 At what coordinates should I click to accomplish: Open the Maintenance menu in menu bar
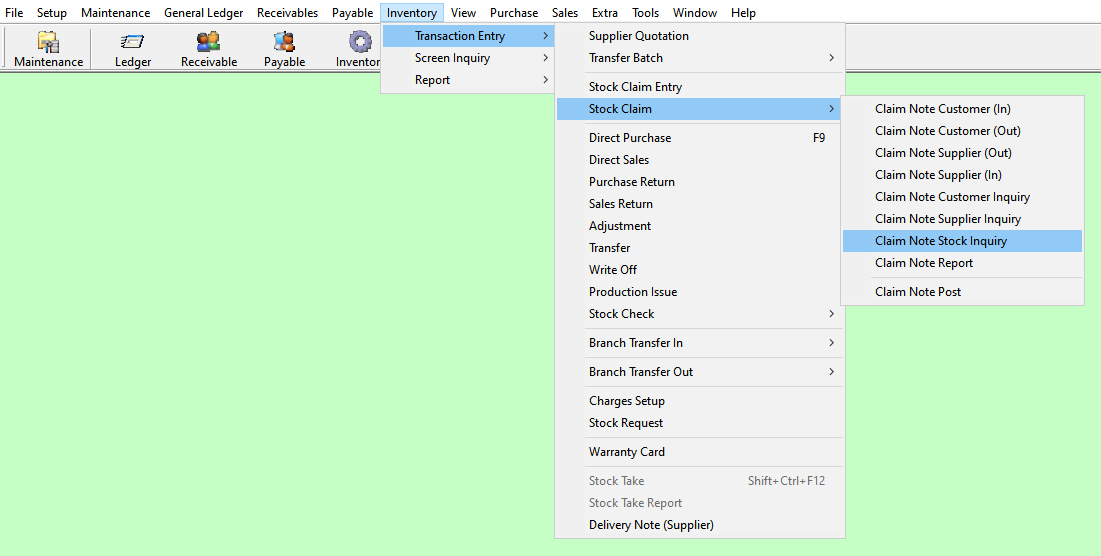pyautogui.click(x=115, y=13)
